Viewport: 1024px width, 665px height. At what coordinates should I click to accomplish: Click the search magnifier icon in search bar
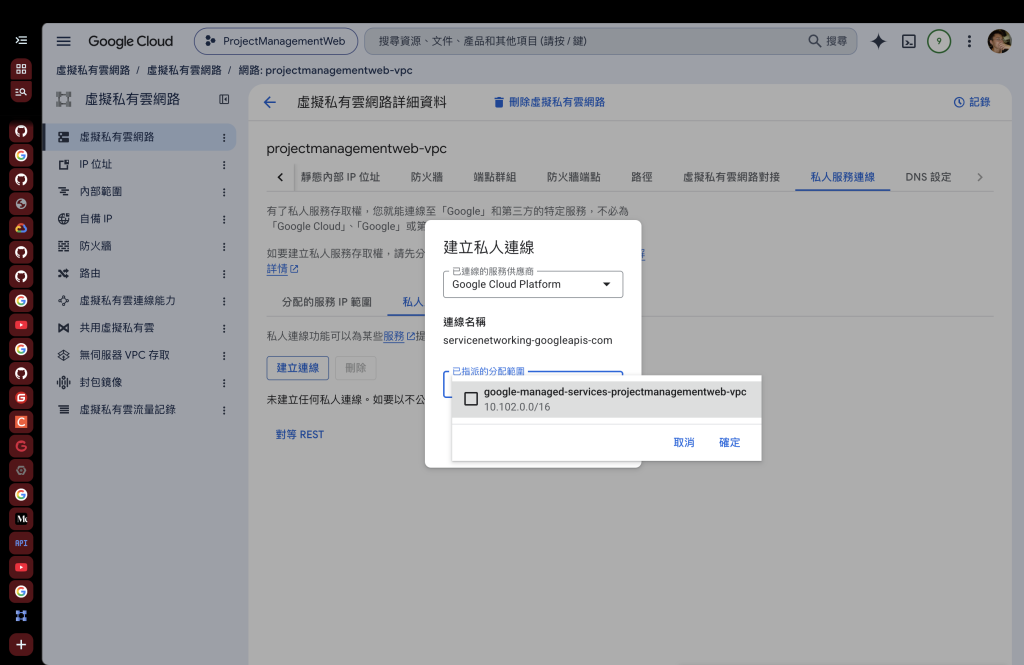click(814, 41)
